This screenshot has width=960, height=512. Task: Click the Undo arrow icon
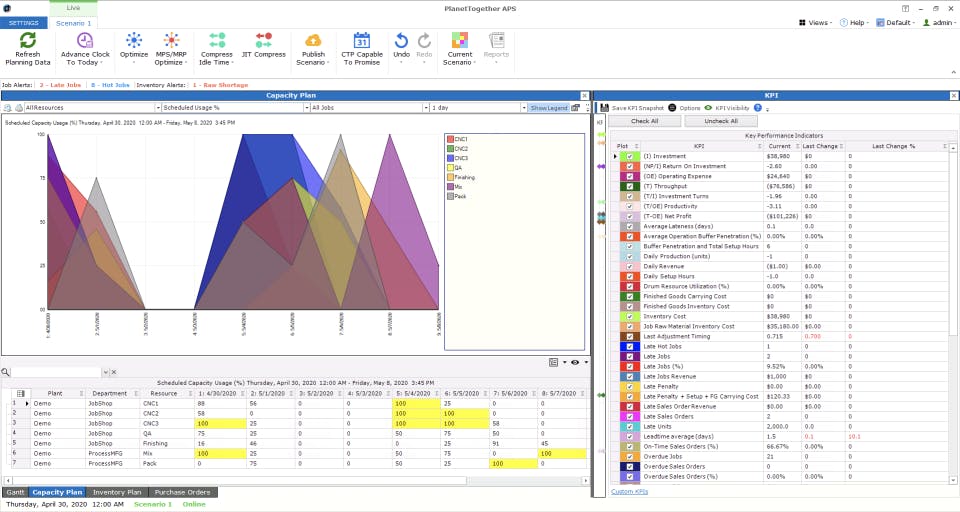(x=401, y=40)
